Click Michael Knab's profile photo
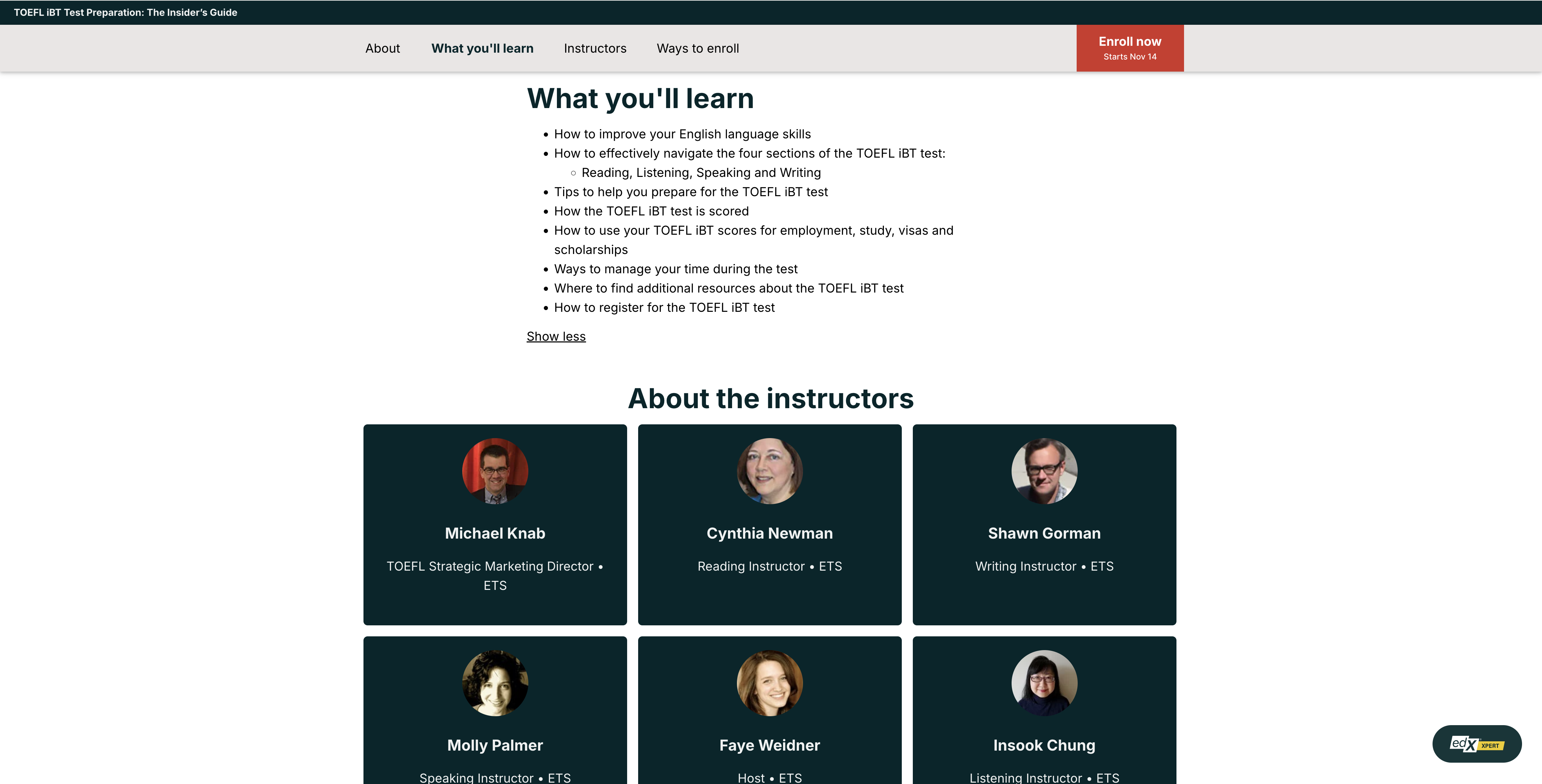 [495, 471]
